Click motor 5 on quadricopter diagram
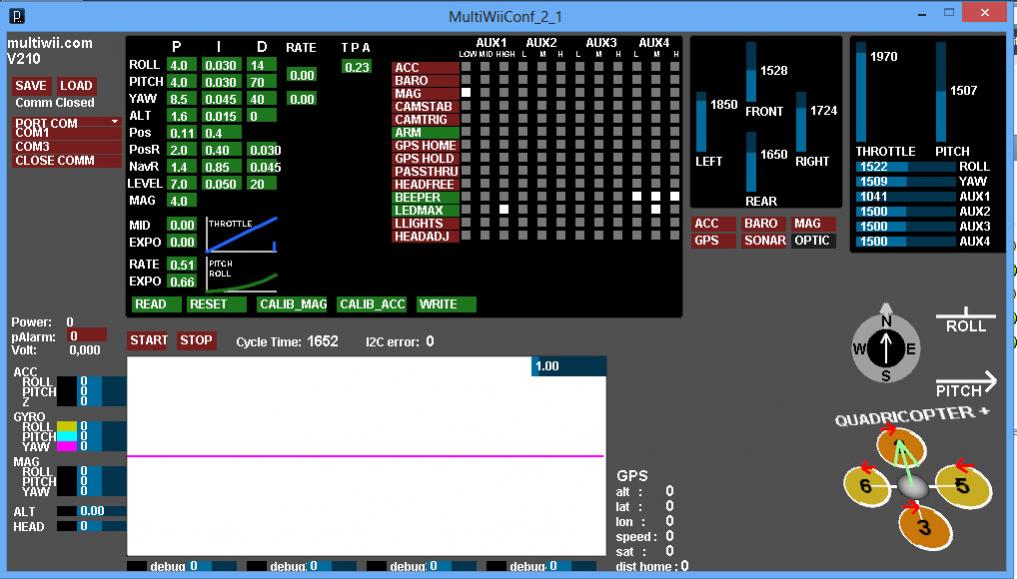Viewport: 1017px width, 579px height. (963, 486)
